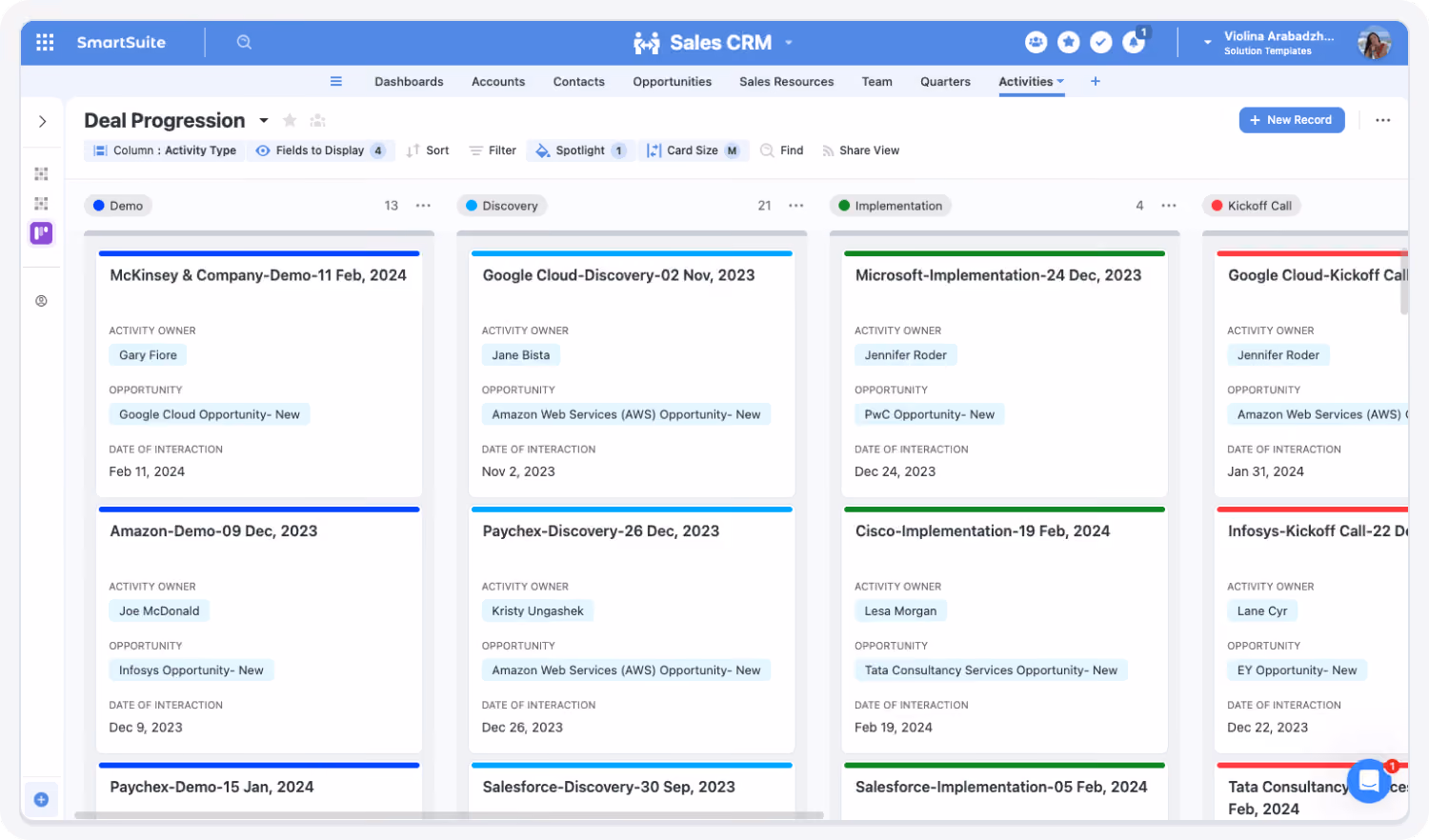This screenshot has height=840, width=1429.
Task: Select the first grid view sidebar icon
Action: pyautogui.click(x=41, y=174)
